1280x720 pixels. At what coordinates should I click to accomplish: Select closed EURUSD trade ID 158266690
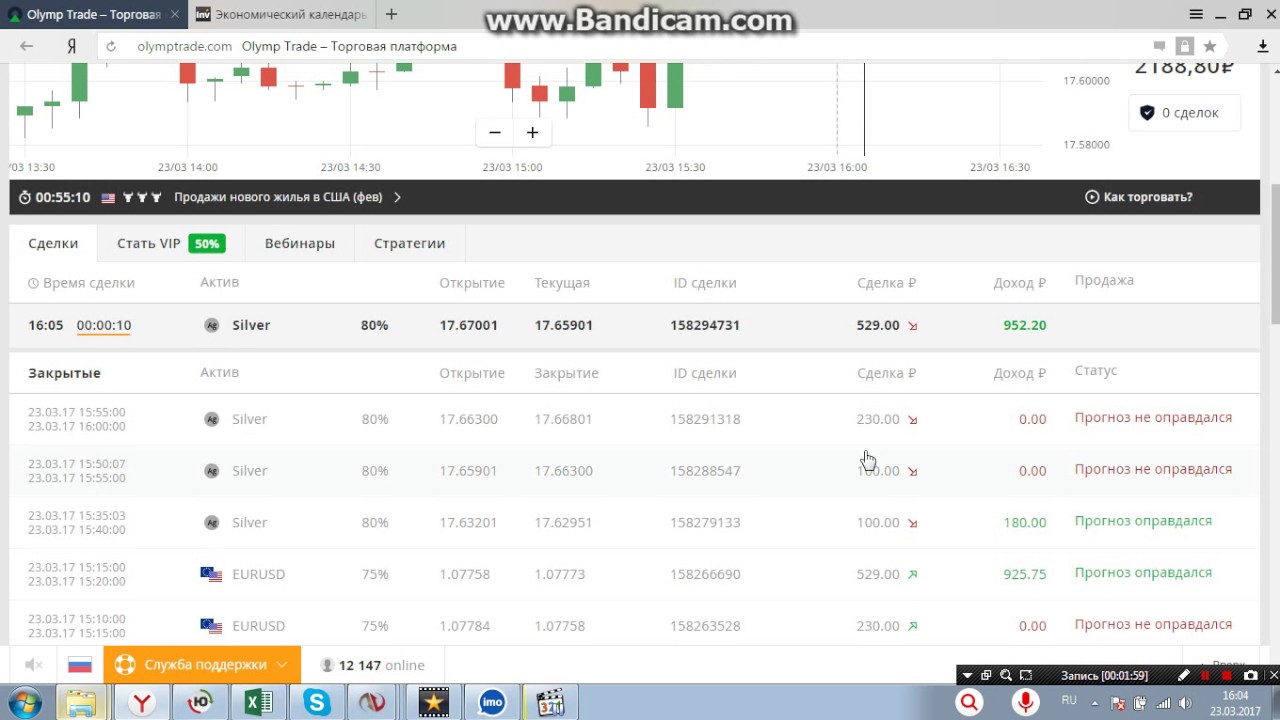(x=705, y=574)
